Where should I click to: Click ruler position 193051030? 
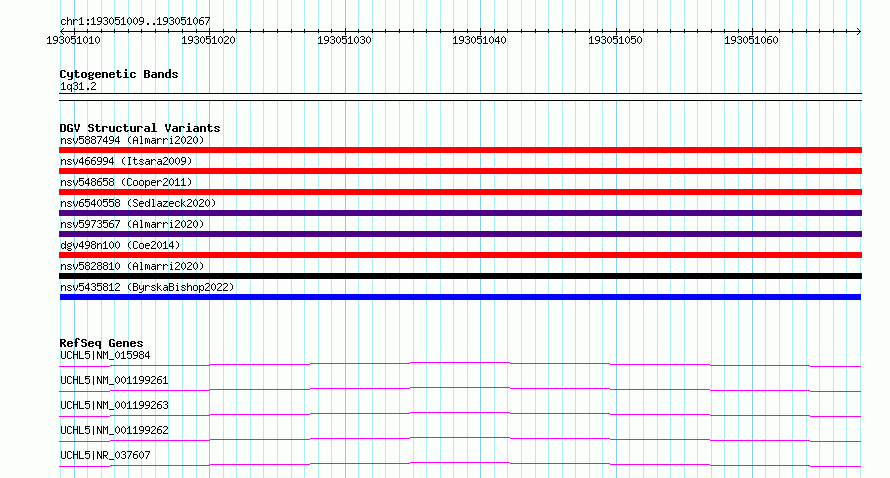pos(345,40)
